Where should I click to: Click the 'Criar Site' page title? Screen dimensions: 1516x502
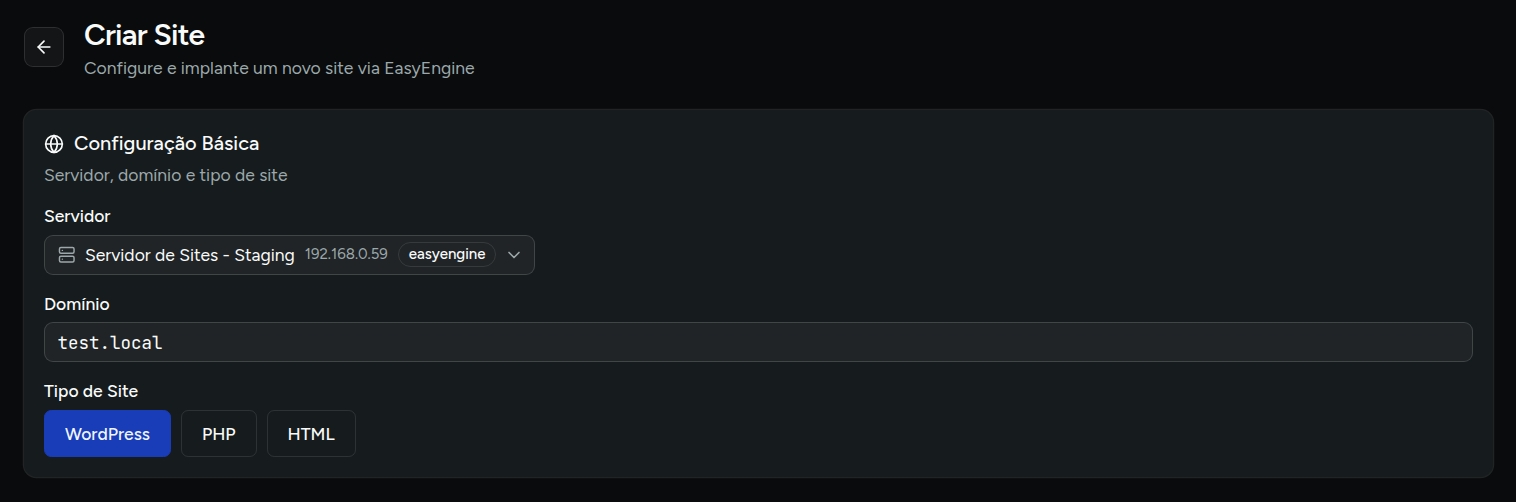[x=144, y=35]
